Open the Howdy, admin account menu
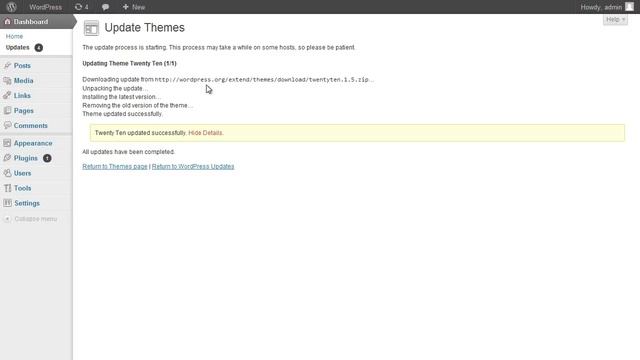 coord(601,7)
